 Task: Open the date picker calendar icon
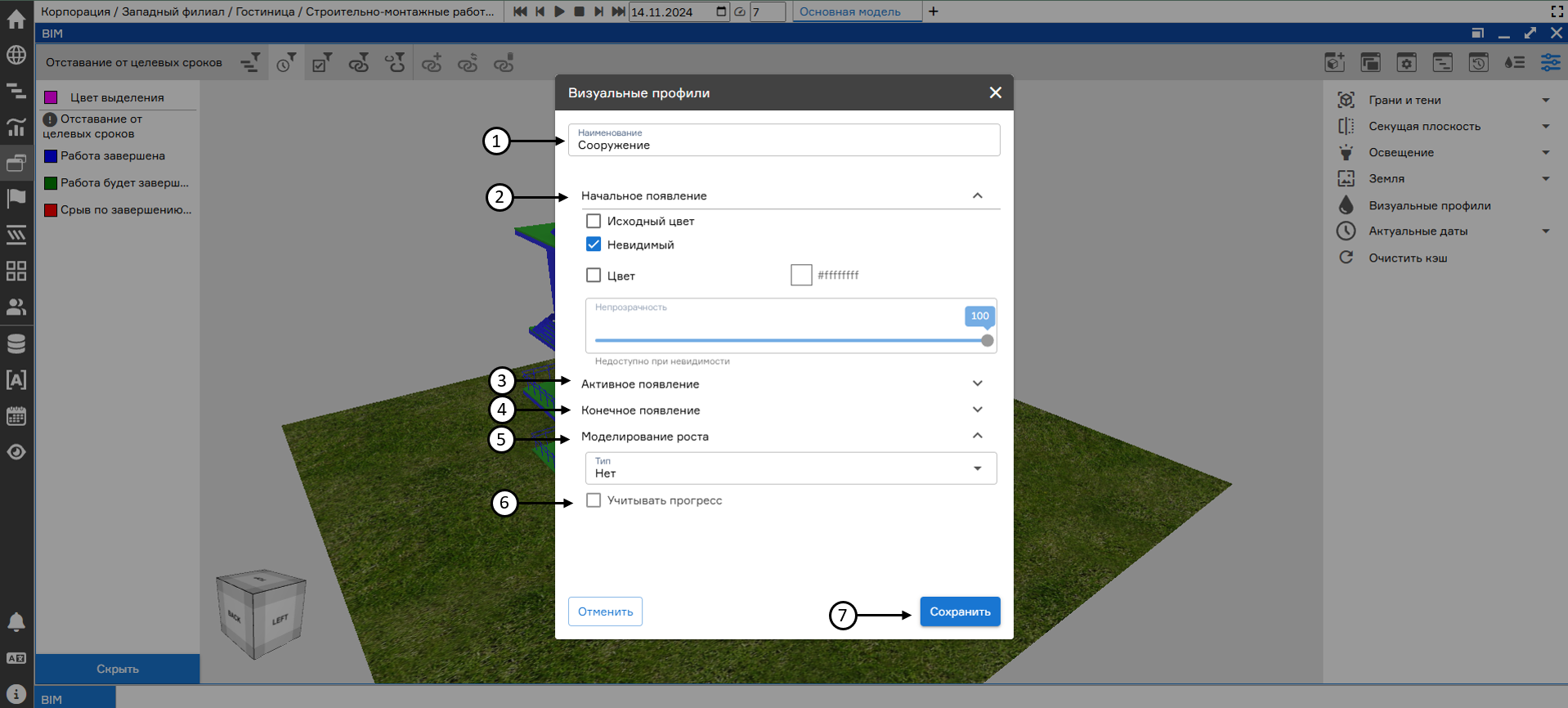click(721, 11)
